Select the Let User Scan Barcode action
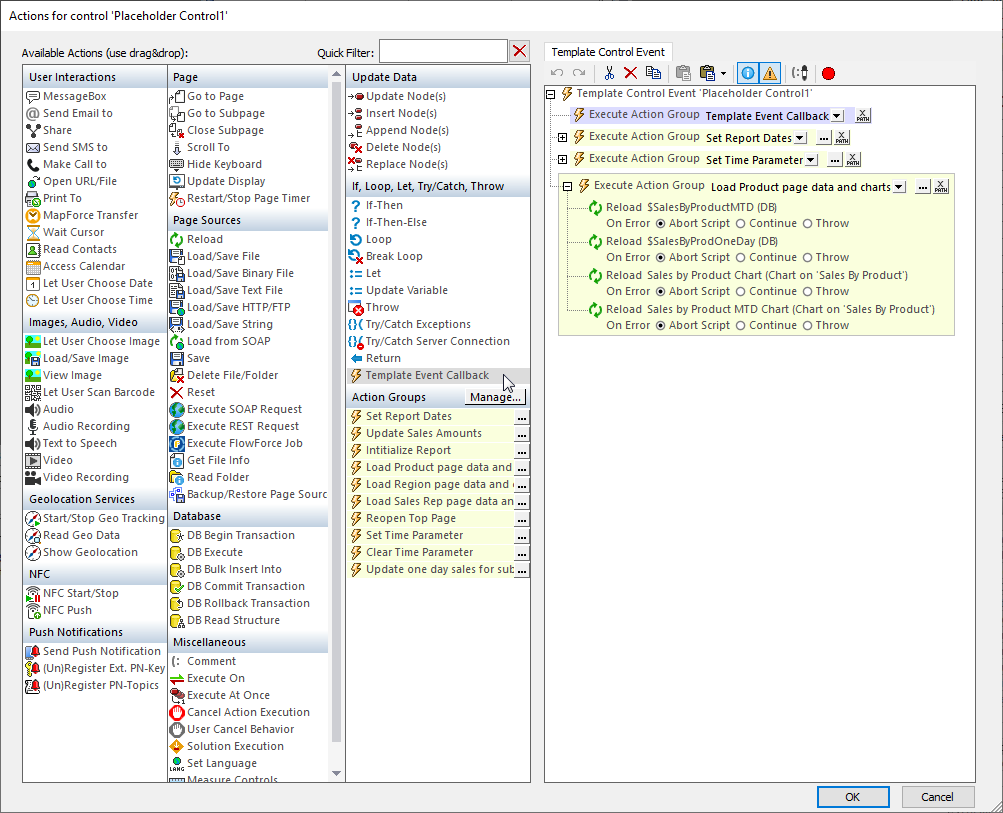The width and height of the screenshot is (1003, 813). (99, 392)
